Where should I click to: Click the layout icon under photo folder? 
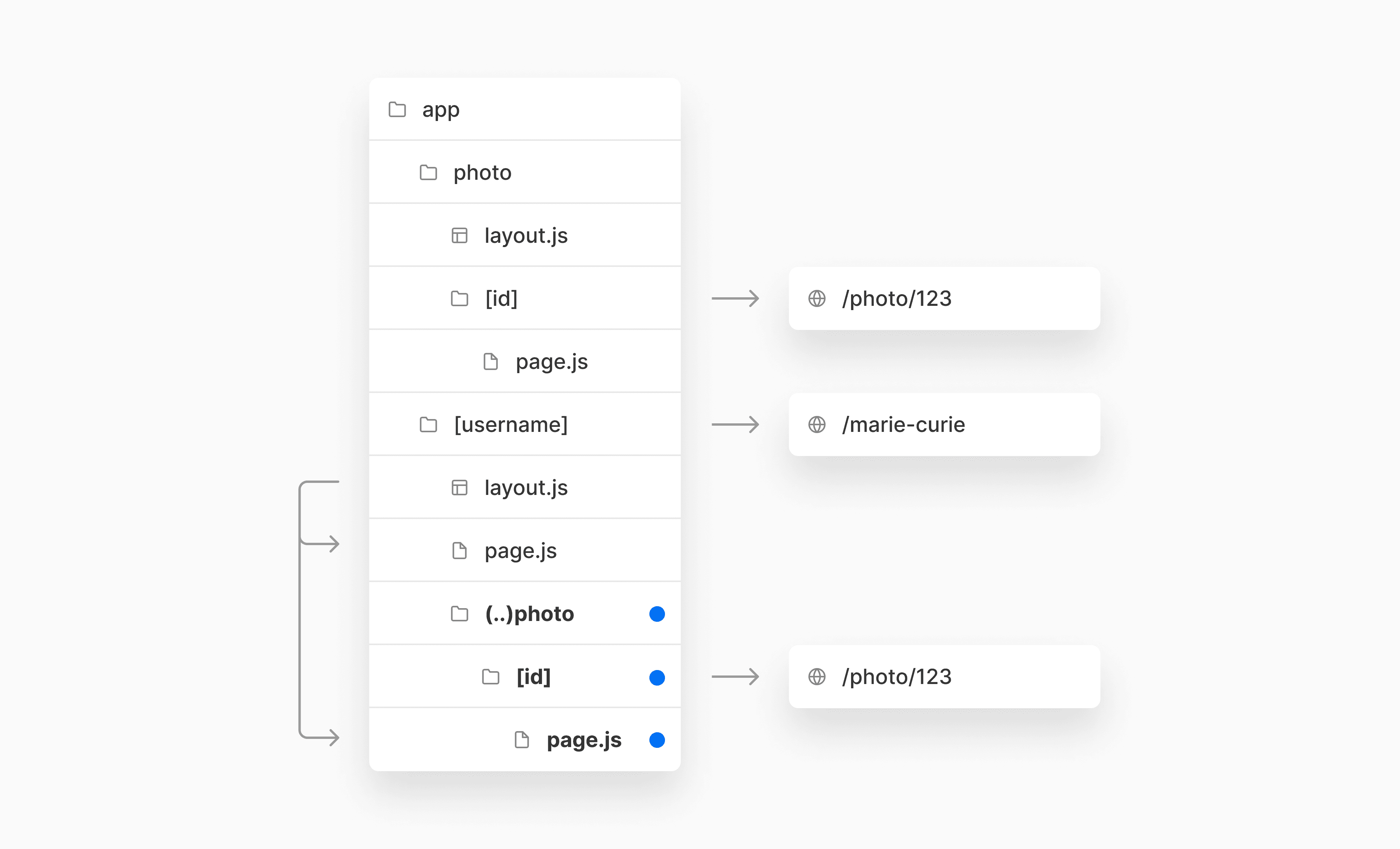(459, 235)
